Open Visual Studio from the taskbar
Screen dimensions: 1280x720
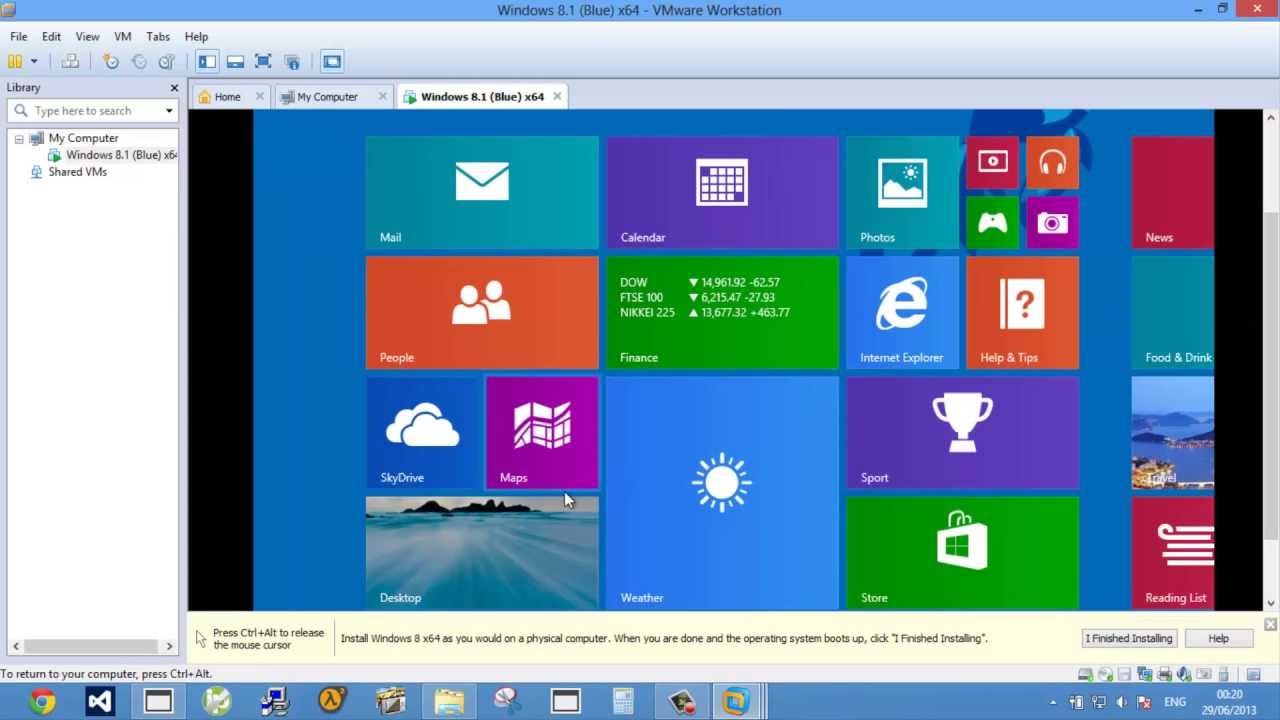[x=100, y=701]
